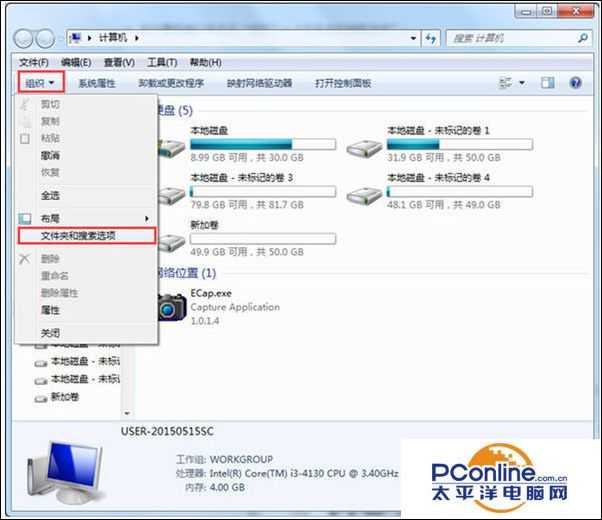Select 新加卷 in the navigation tree

point(65,397)
